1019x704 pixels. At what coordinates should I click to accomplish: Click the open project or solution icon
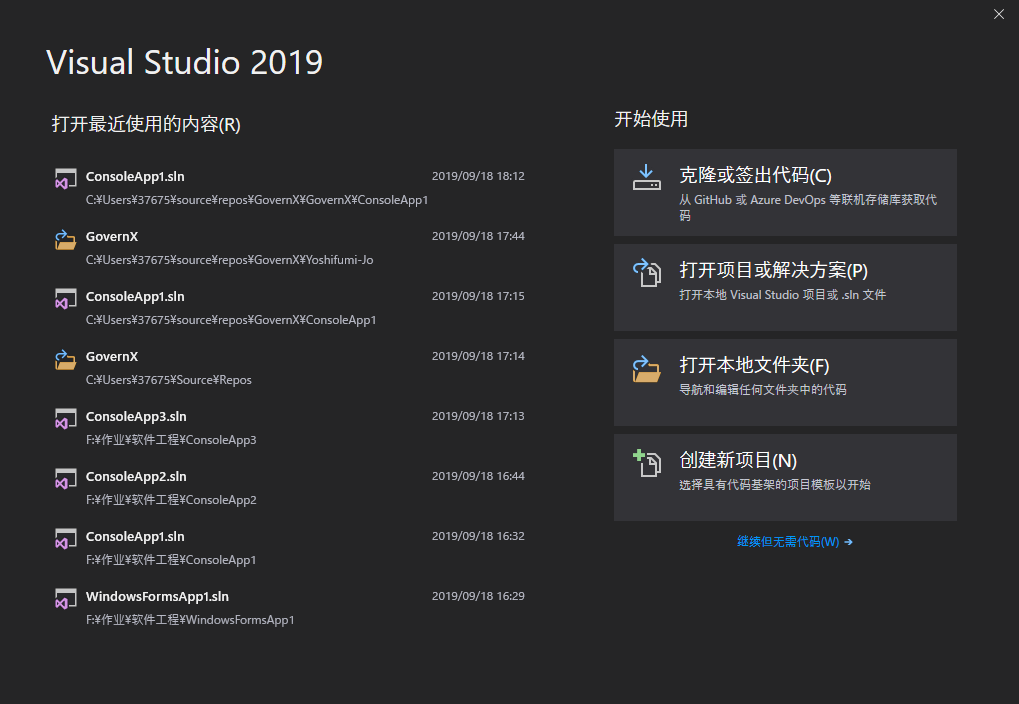pyautogui.click(x=647, y=272)
